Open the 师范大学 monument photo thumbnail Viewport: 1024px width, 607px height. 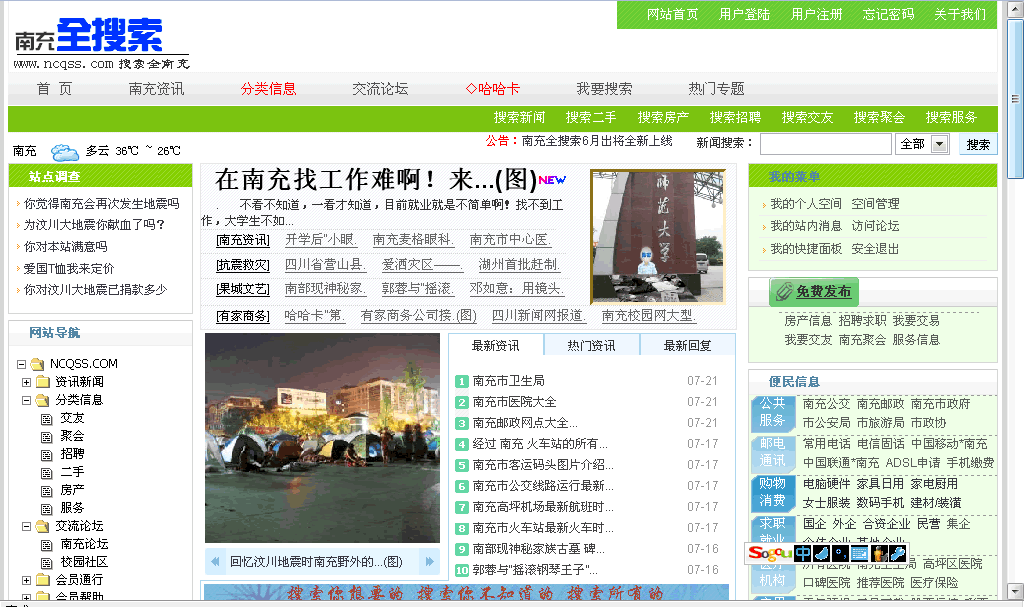[x=658, y=237]
